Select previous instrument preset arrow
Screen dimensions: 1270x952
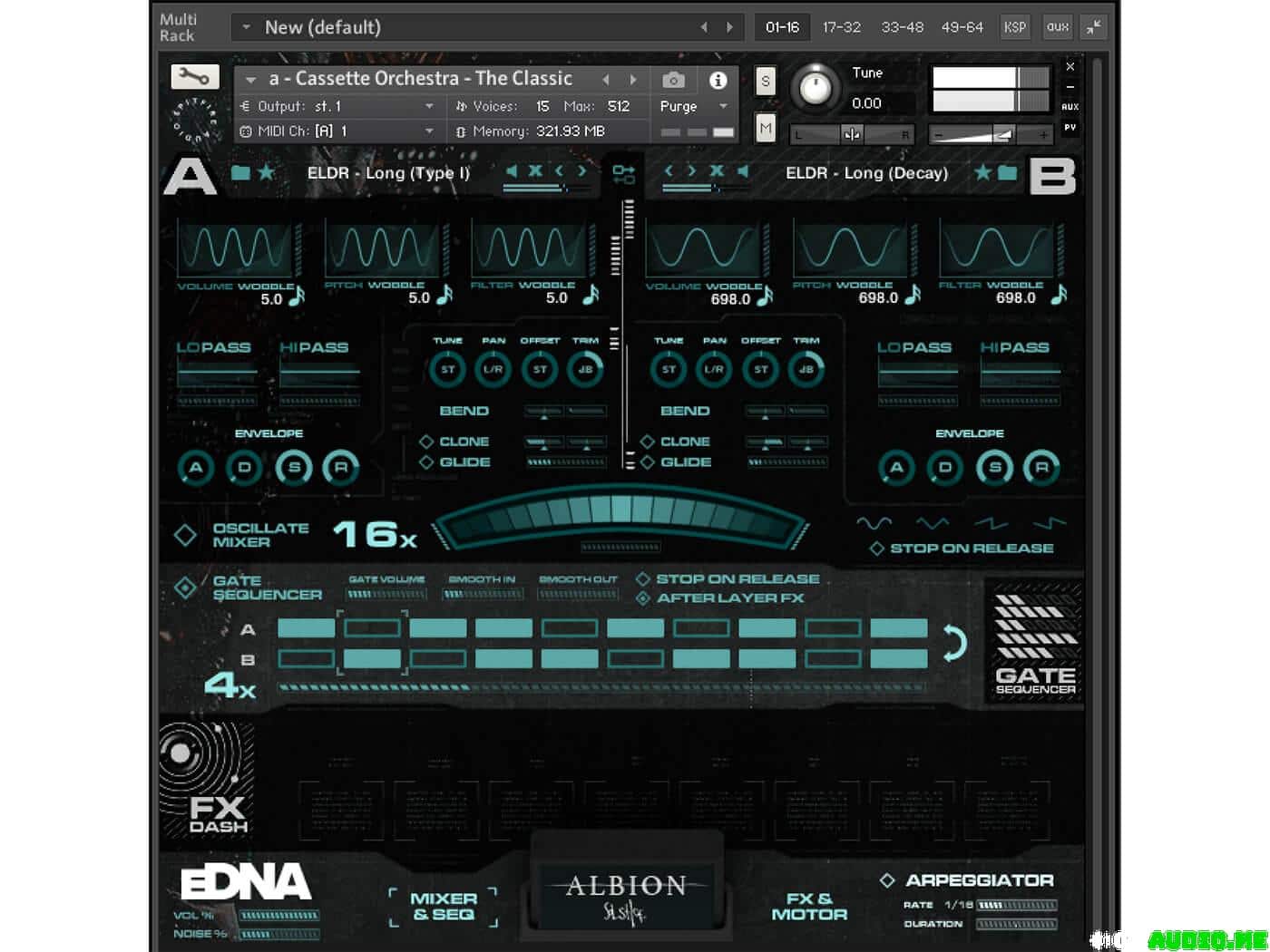click(606, 80)
